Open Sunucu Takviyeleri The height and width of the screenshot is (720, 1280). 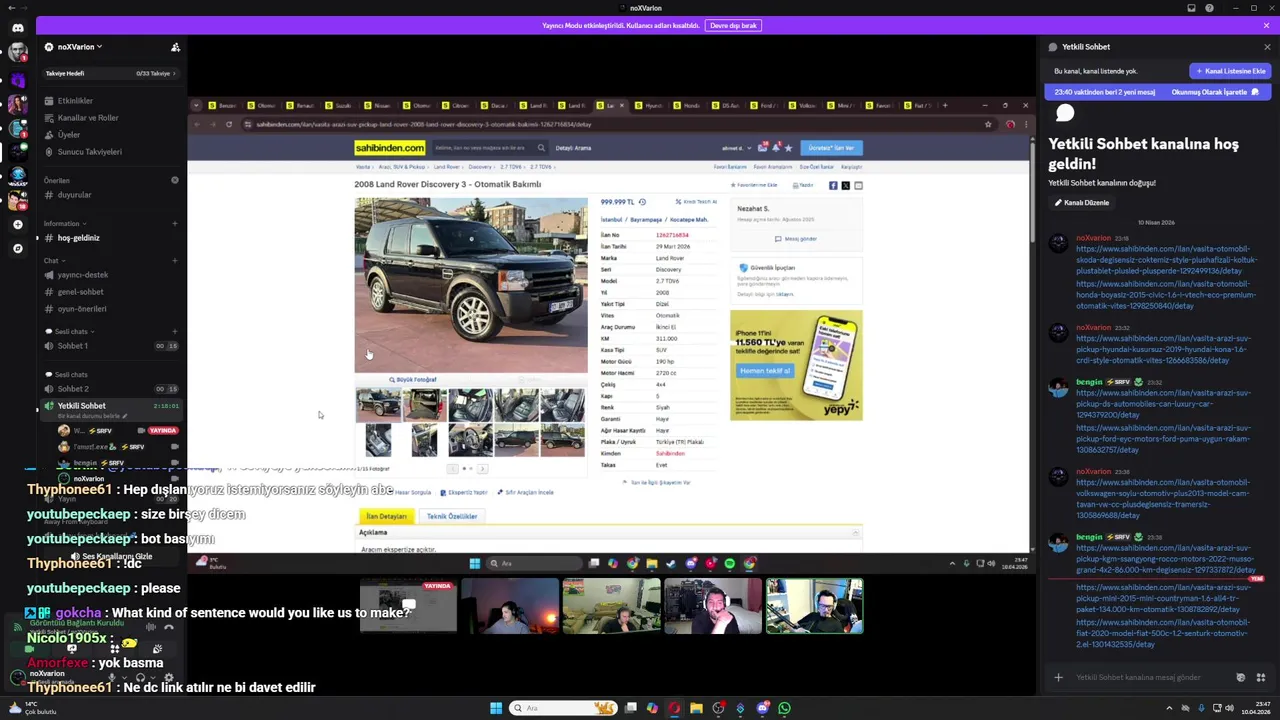click(110, 152)
